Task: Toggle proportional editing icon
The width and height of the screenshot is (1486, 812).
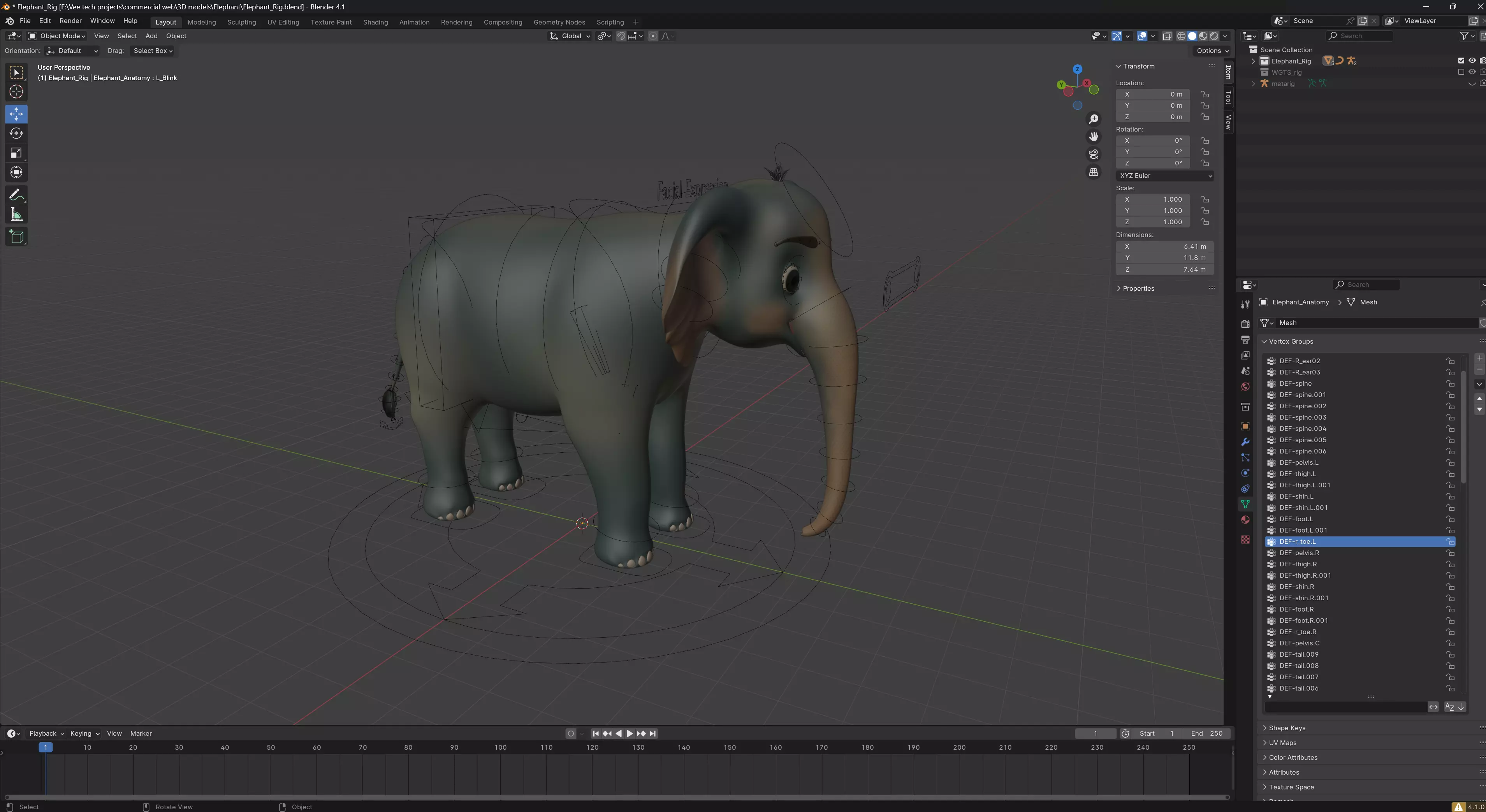Action: (652, 36)
